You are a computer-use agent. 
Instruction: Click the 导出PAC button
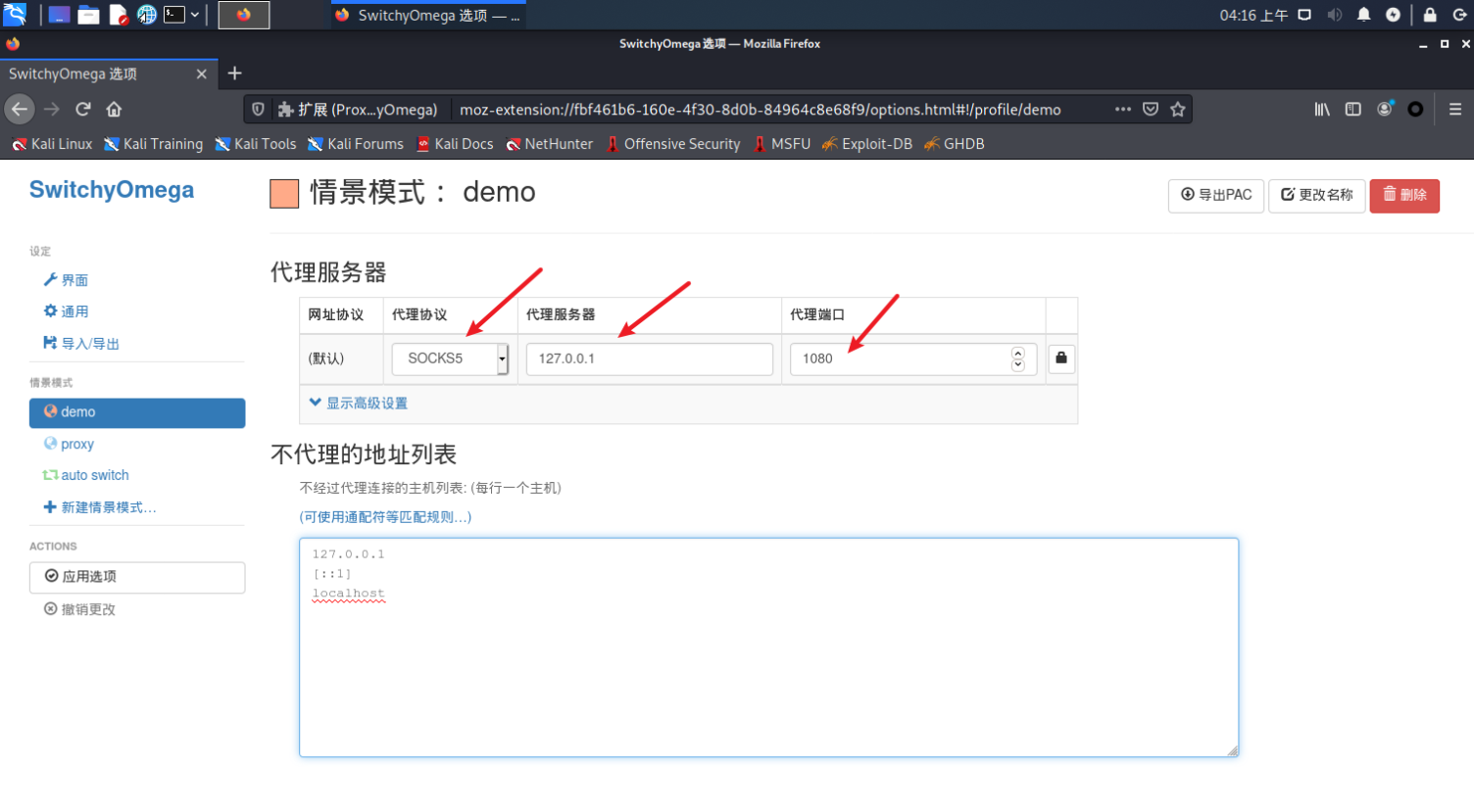click(x=1216, y=195)
